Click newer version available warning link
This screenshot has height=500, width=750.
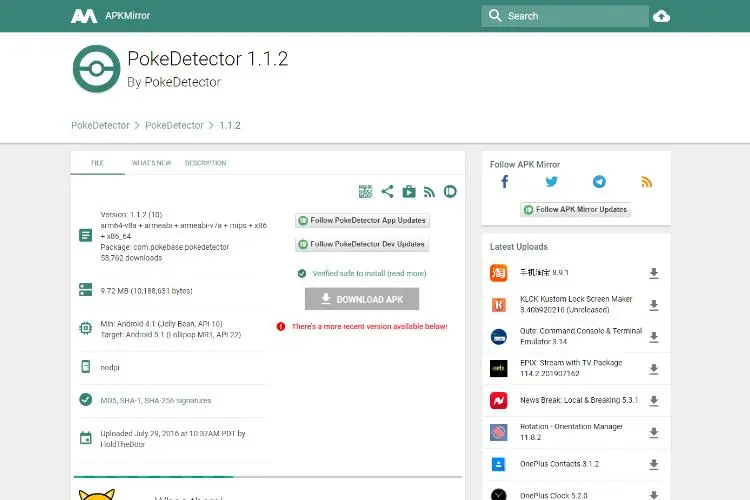(x=370, y=326)
